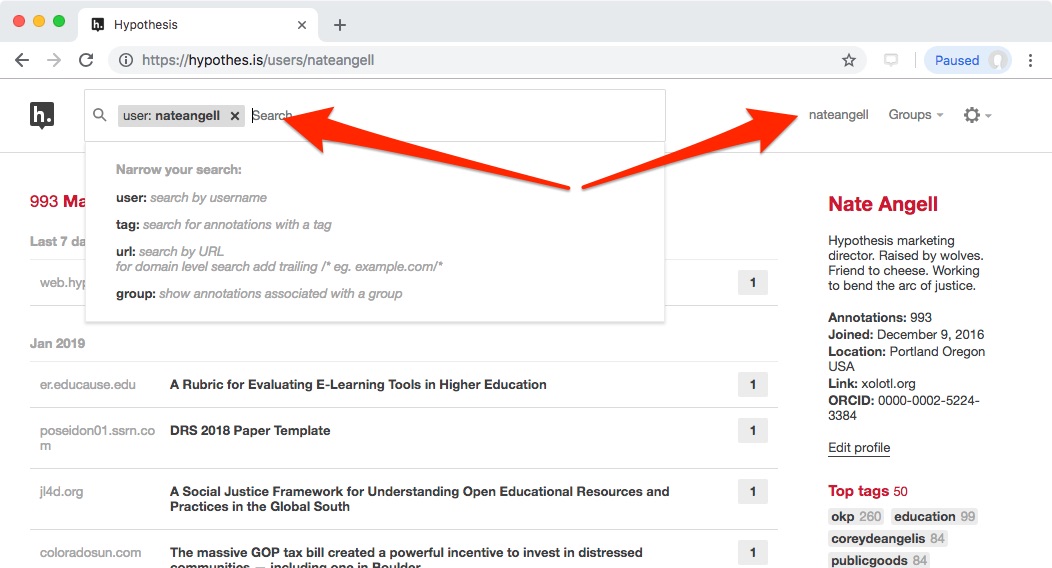Click the Edit profile link
Screen dimensions: 1052x568
click(859, 448)
